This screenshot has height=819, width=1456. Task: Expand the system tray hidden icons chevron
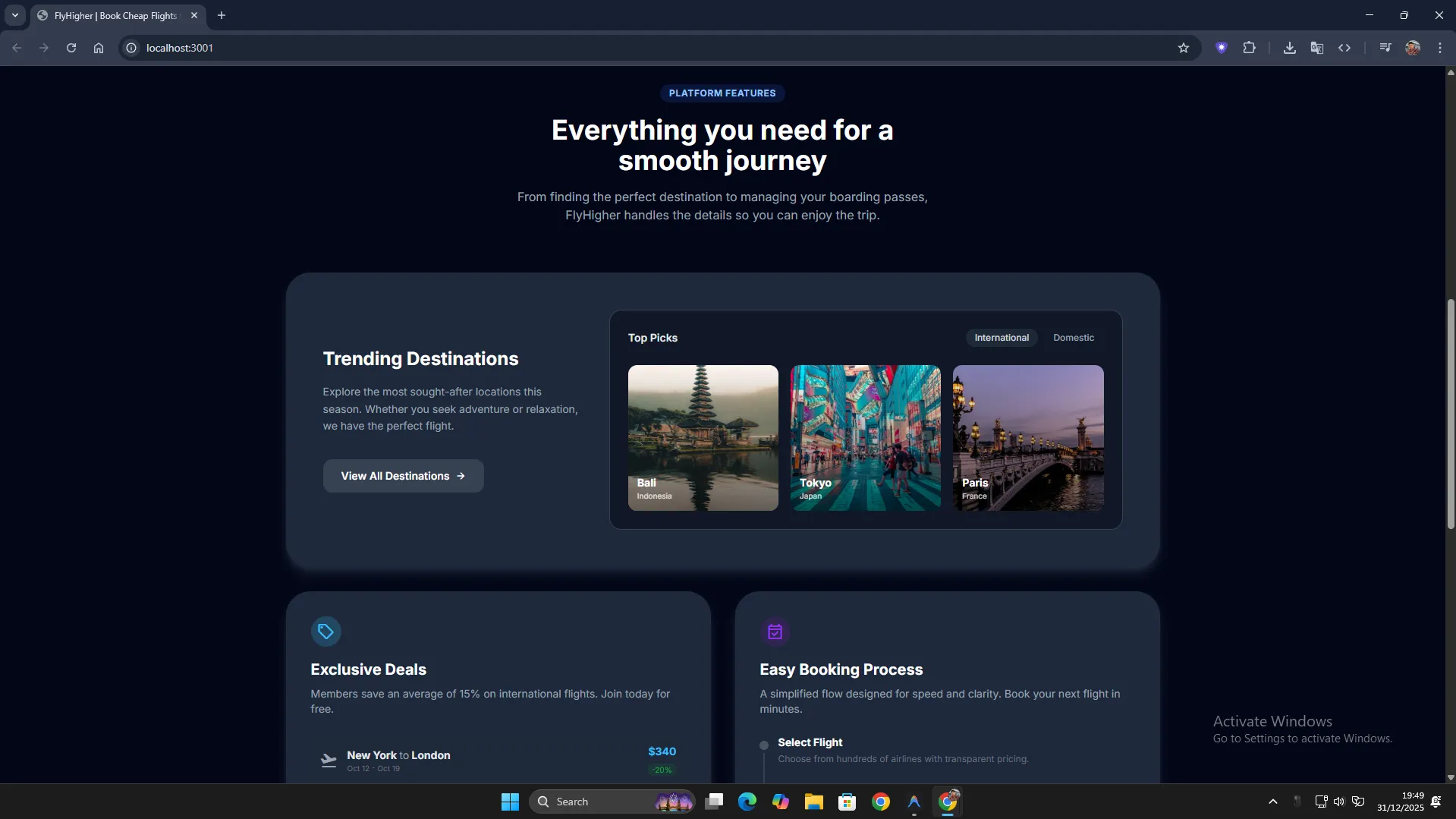tap(1272, 802)
